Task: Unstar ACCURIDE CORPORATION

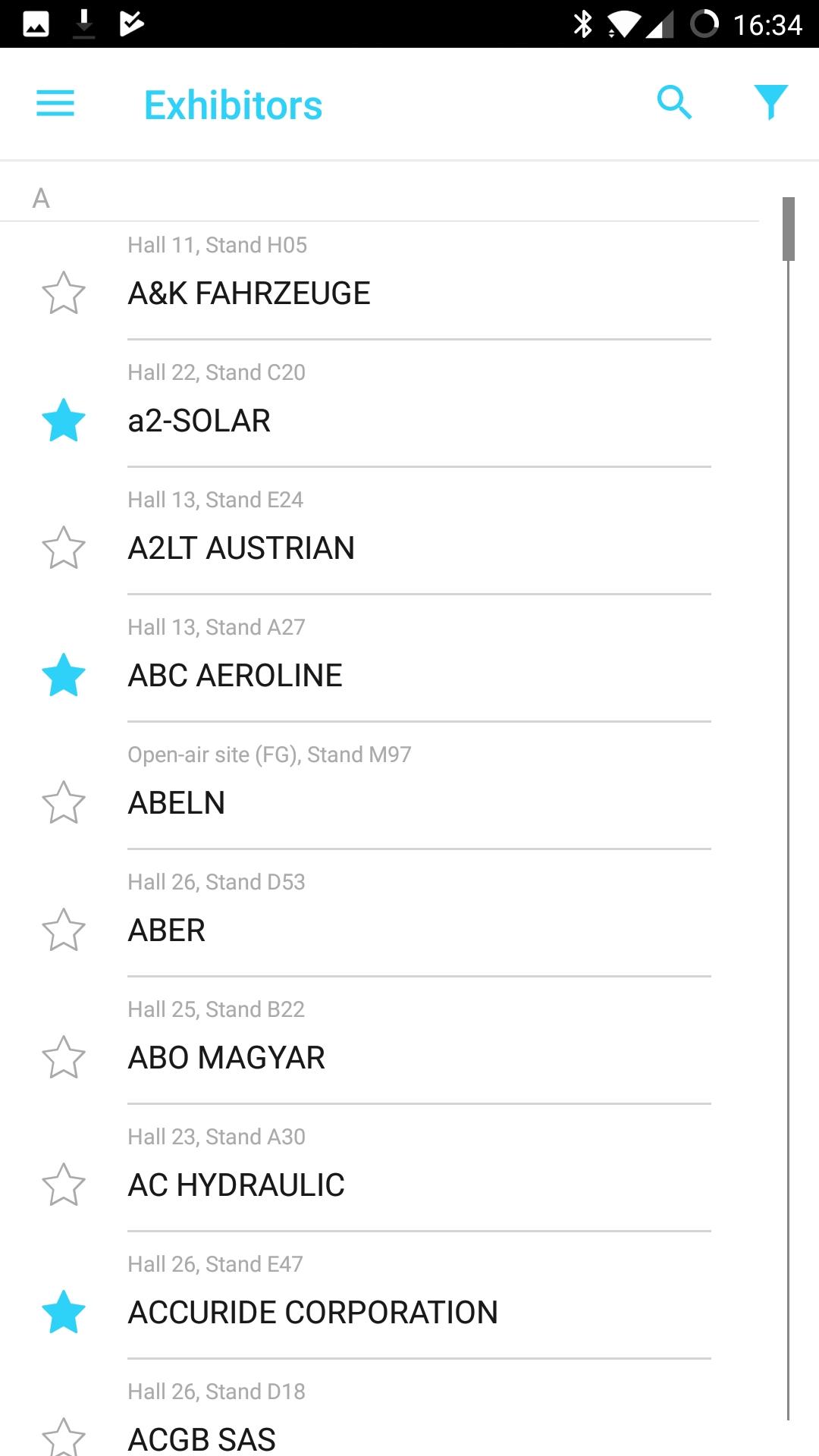Action: 64,1312
